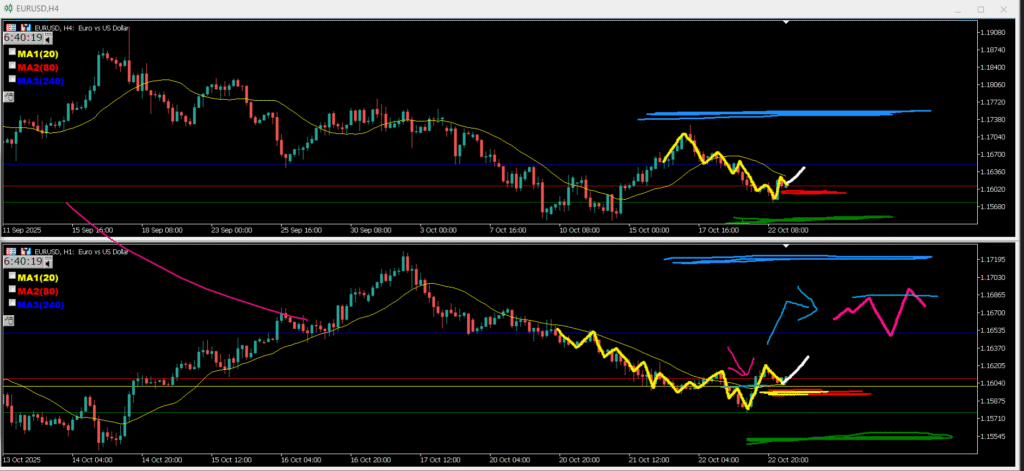Image resolution: width=1024 pixels, height=471 pixels.
Task: Check the MA3(240) box in the H1 chart
Action: (x=12, y=302)
